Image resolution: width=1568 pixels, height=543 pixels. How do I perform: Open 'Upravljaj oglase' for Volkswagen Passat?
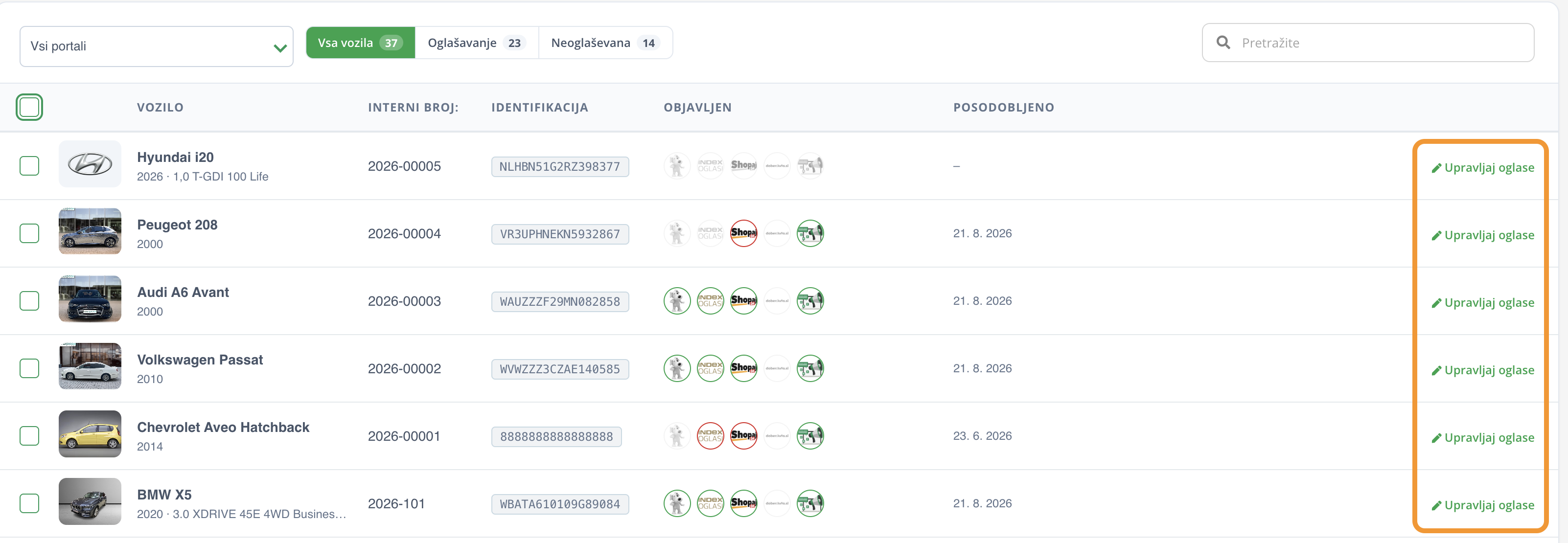click(1482, 370)
